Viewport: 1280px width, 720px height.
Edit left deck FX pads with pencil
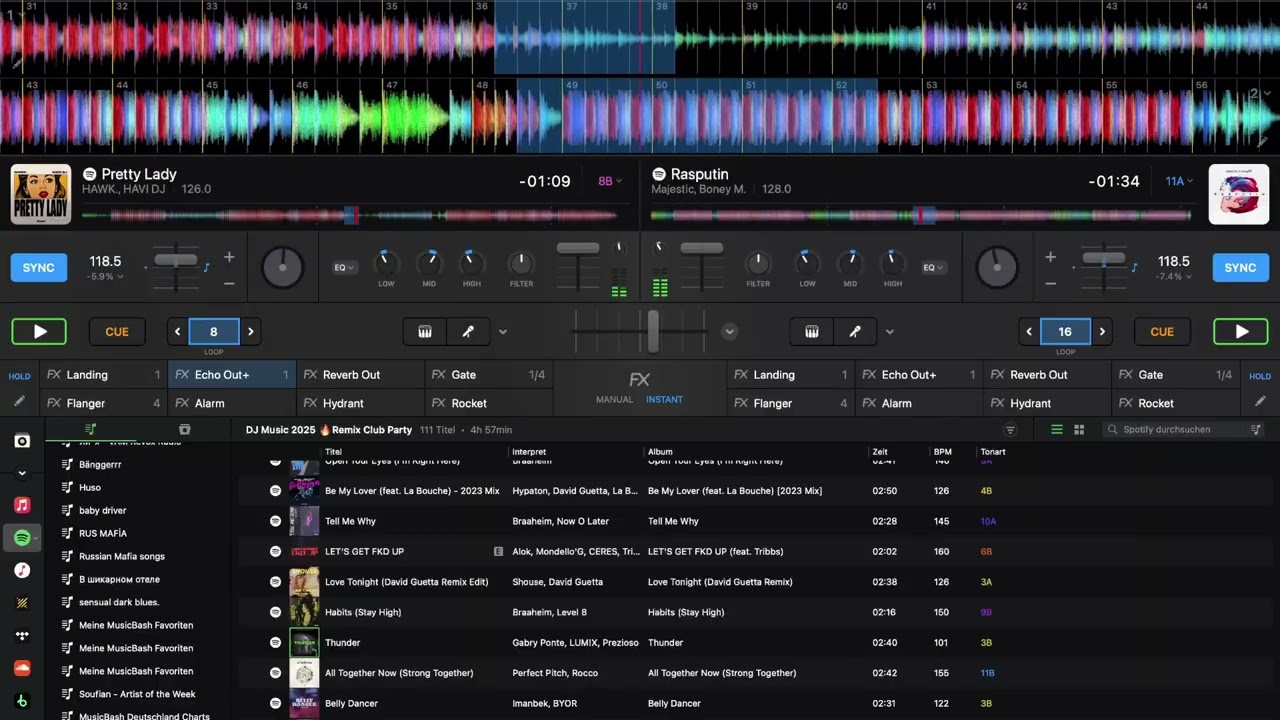click(19, 402)
